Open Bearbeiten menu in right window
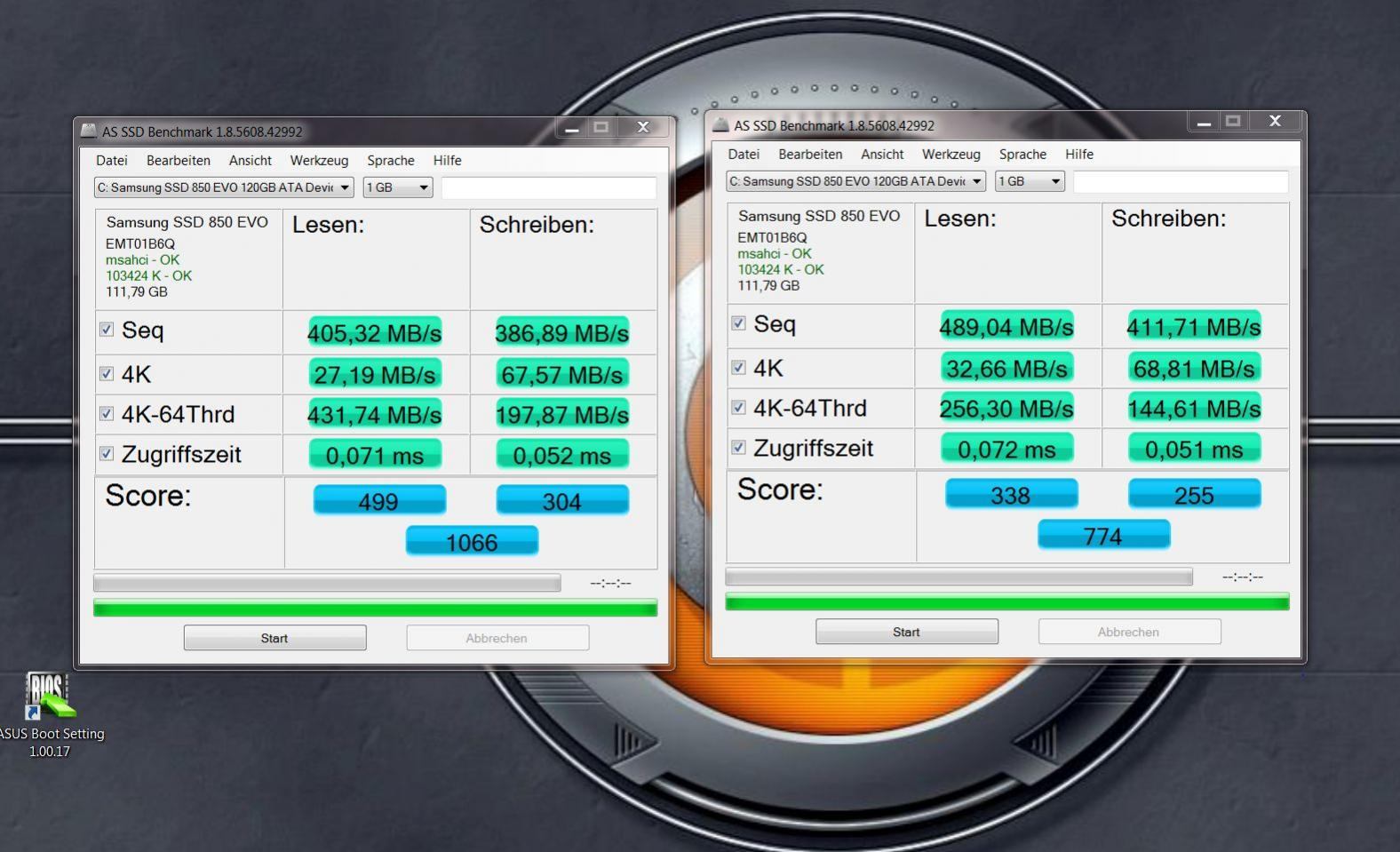 [x=810, y=155]
